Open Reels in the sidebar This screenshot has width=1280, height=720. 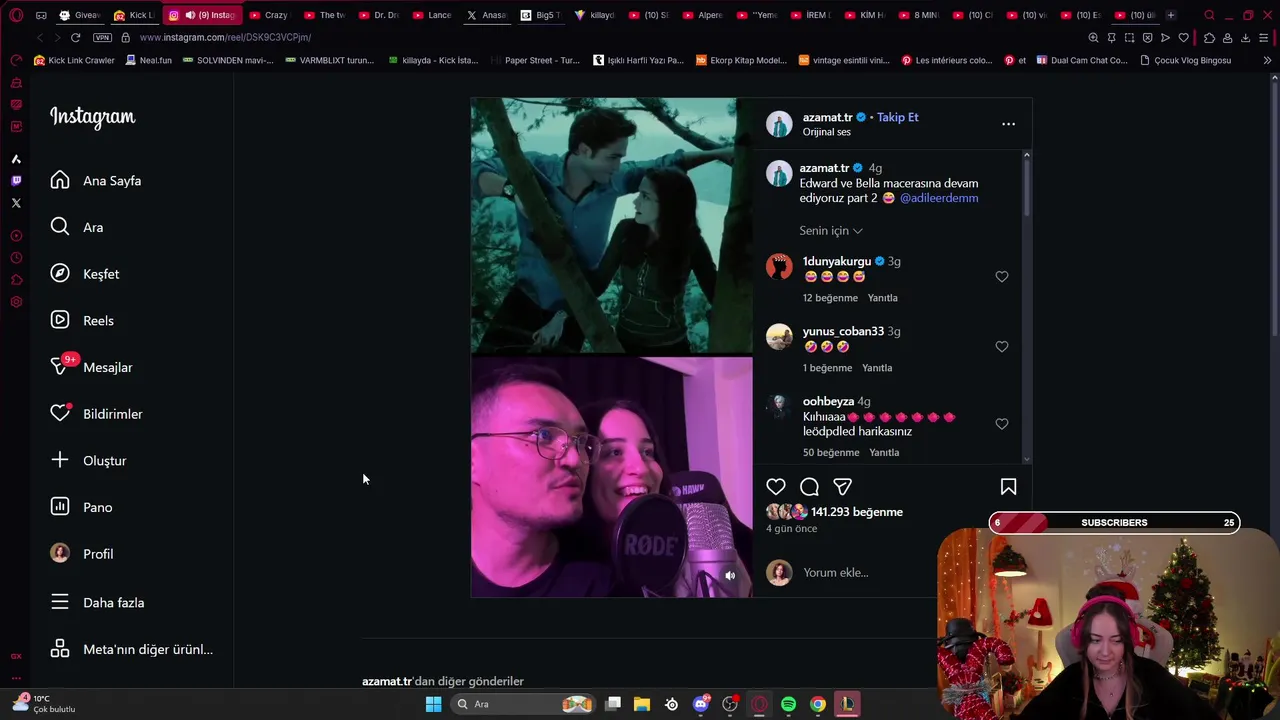point(82,321)
